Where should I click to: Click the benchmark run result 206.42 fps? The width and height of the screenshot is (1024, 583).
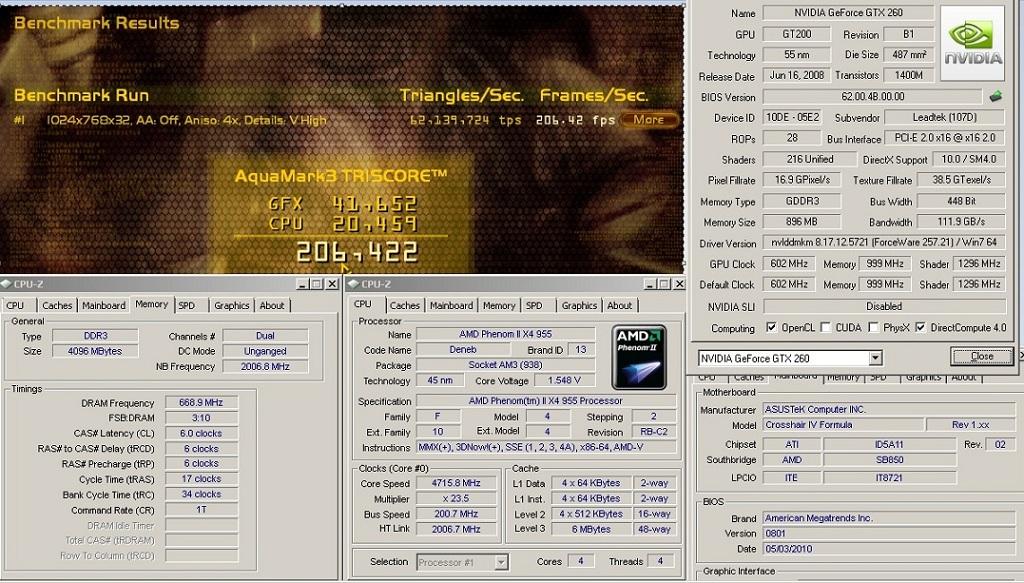tap(575, 120)
